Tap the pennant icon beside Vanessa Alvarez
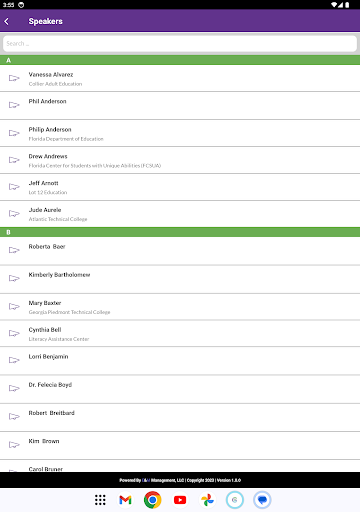The height and width of the screenshot is (512, 360). tap(14, 78)
